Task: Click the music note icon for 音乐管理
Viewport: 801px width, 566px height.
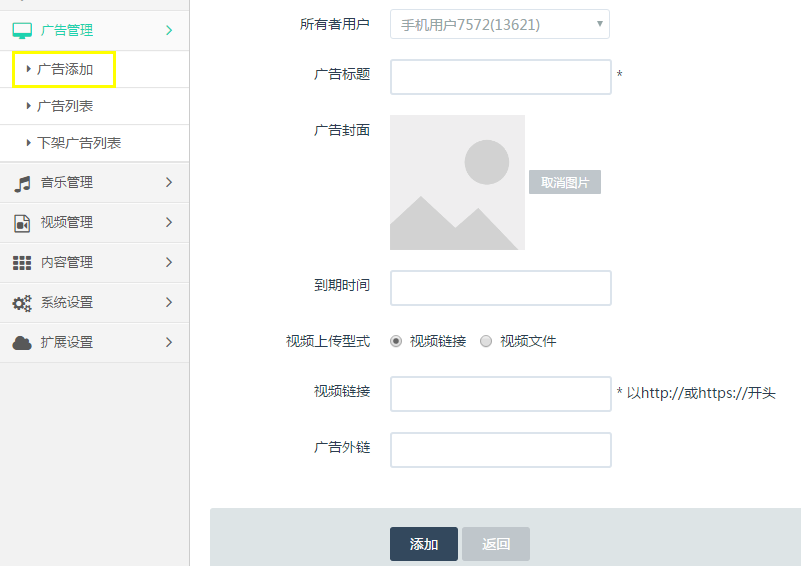Action: (22, 183)
